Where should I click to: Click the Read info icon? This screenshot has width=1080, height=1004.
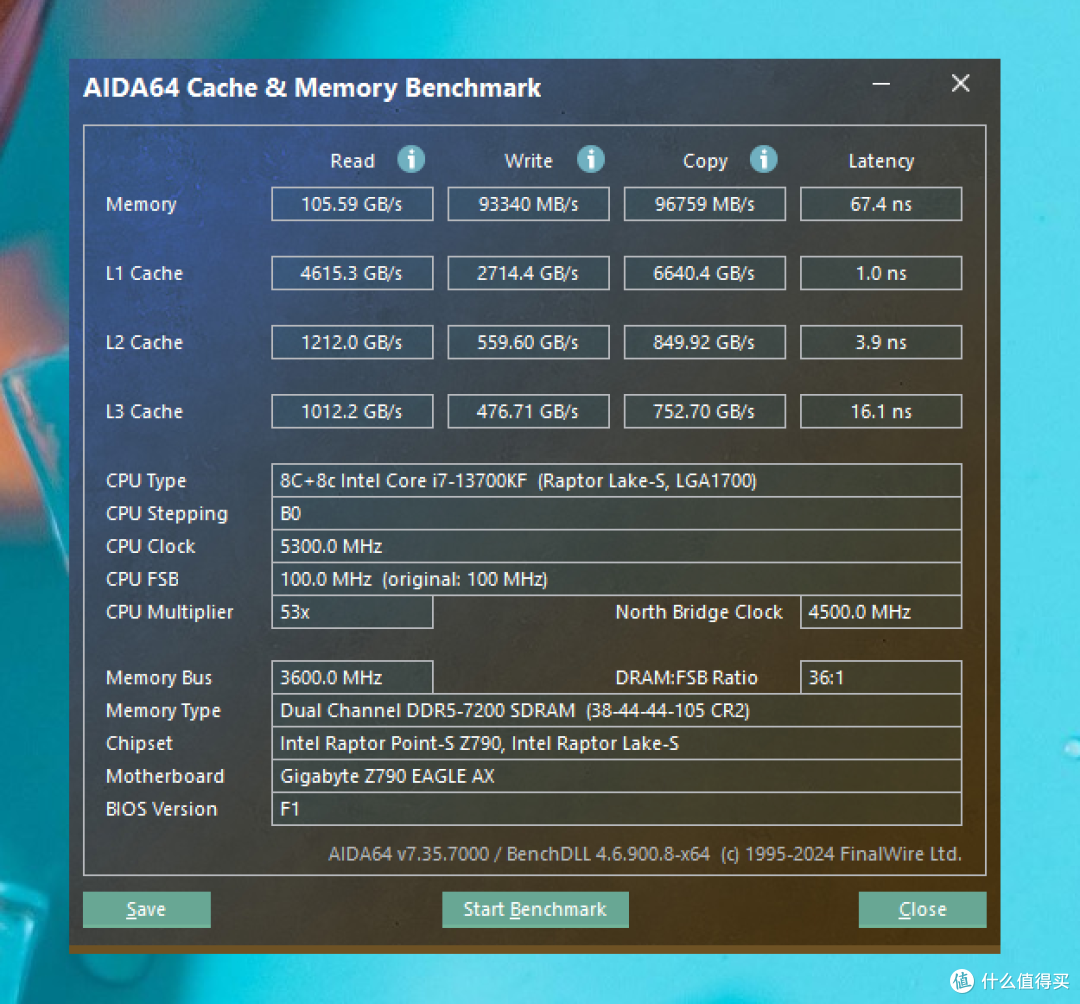(x=411, y=160)
